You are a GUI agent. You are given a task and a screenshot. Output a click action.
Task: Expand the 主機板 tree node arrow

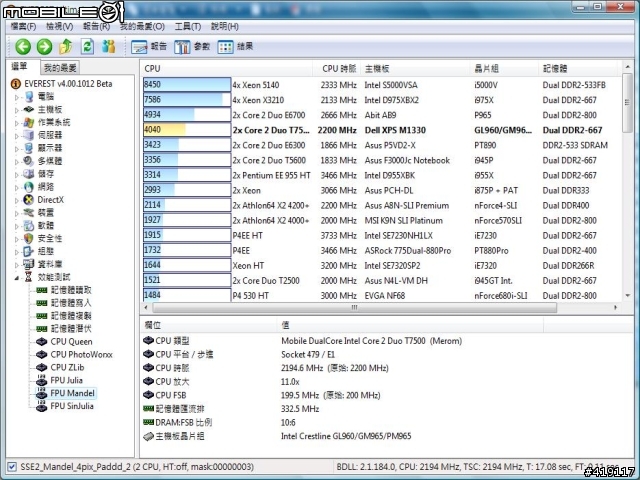(x=17, y=110)
